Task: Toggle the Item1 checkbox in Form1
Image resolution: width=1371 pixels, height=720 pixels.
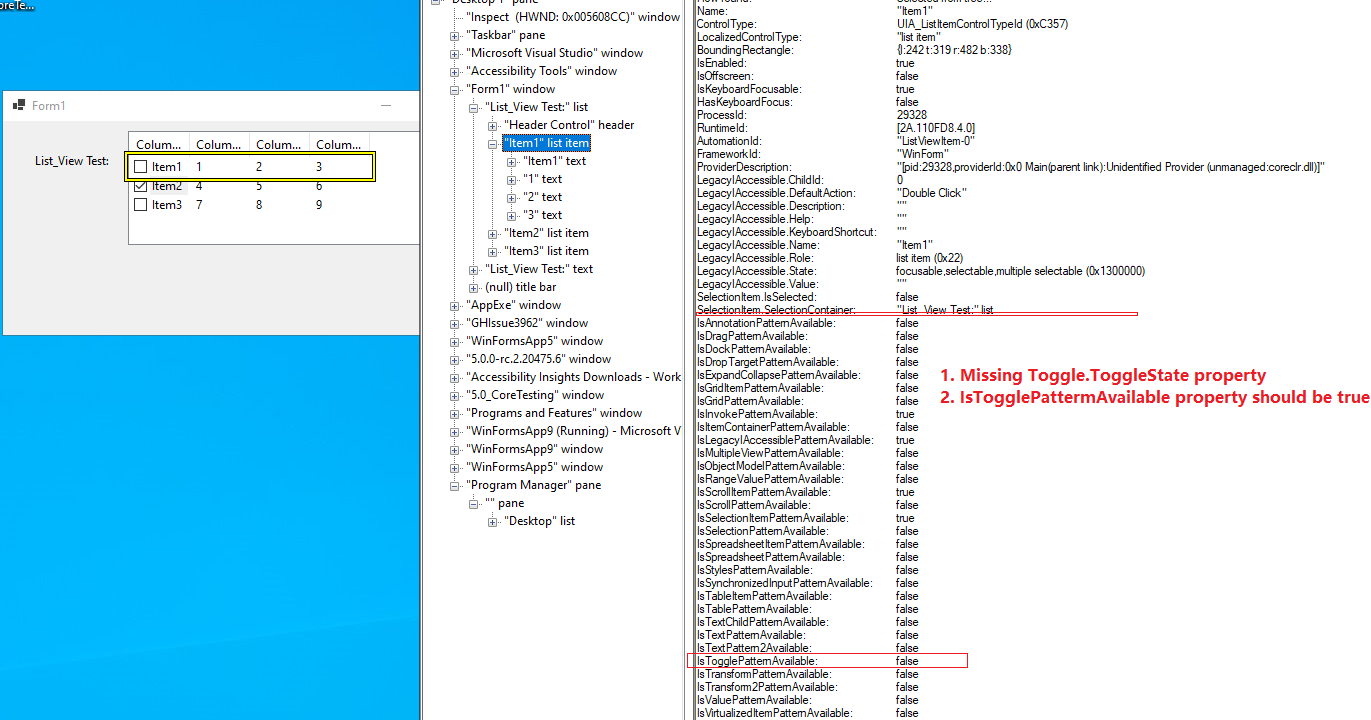Action: (140, 166)
